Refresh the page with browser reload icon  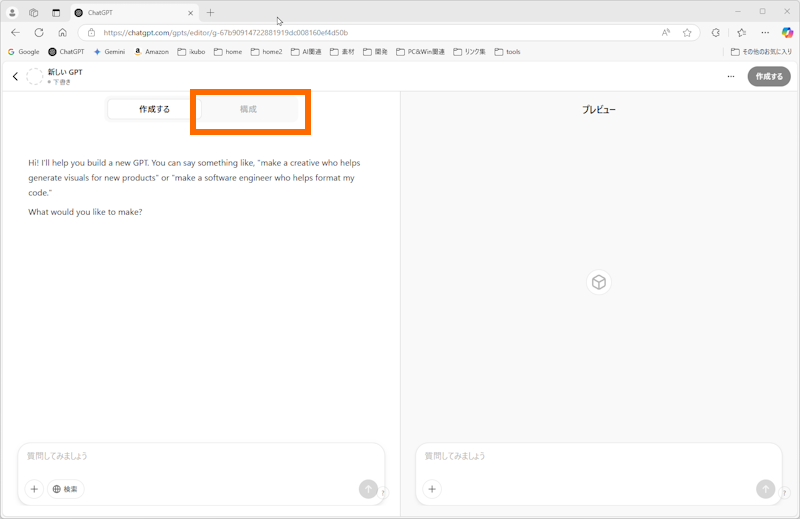(39, 32)
